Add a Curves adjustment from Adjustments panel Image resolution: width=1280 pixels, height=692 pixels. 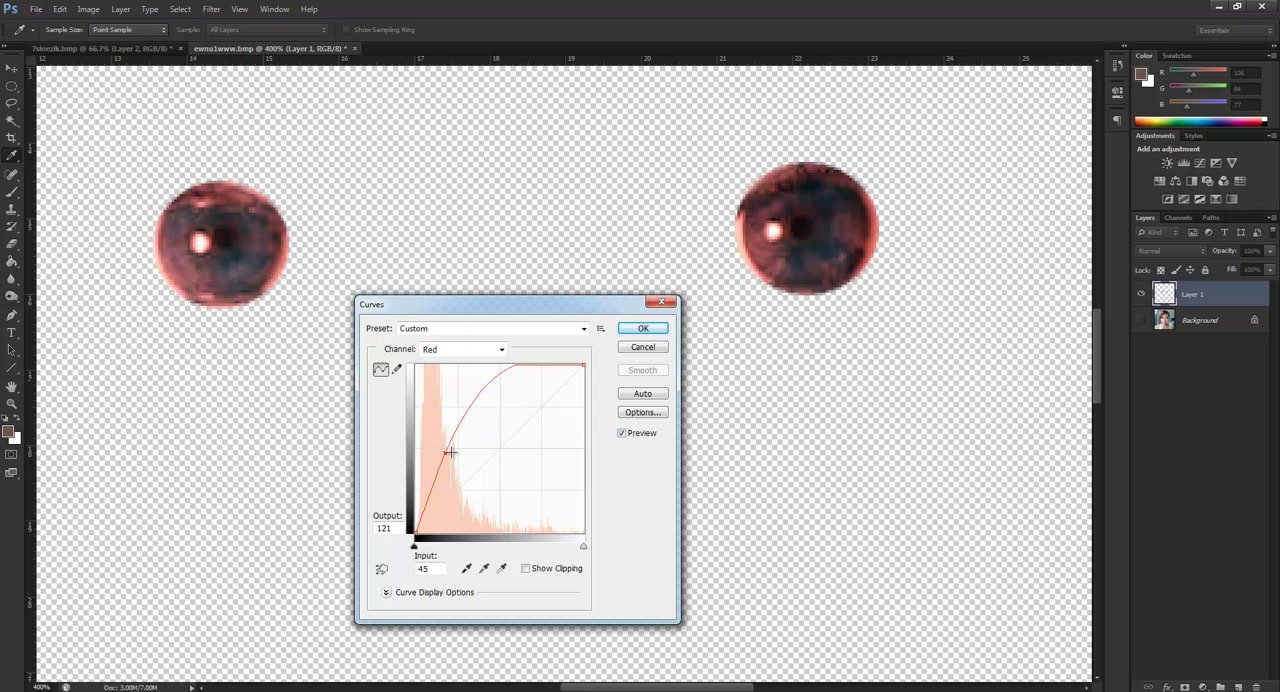(x=1199, y=163)
